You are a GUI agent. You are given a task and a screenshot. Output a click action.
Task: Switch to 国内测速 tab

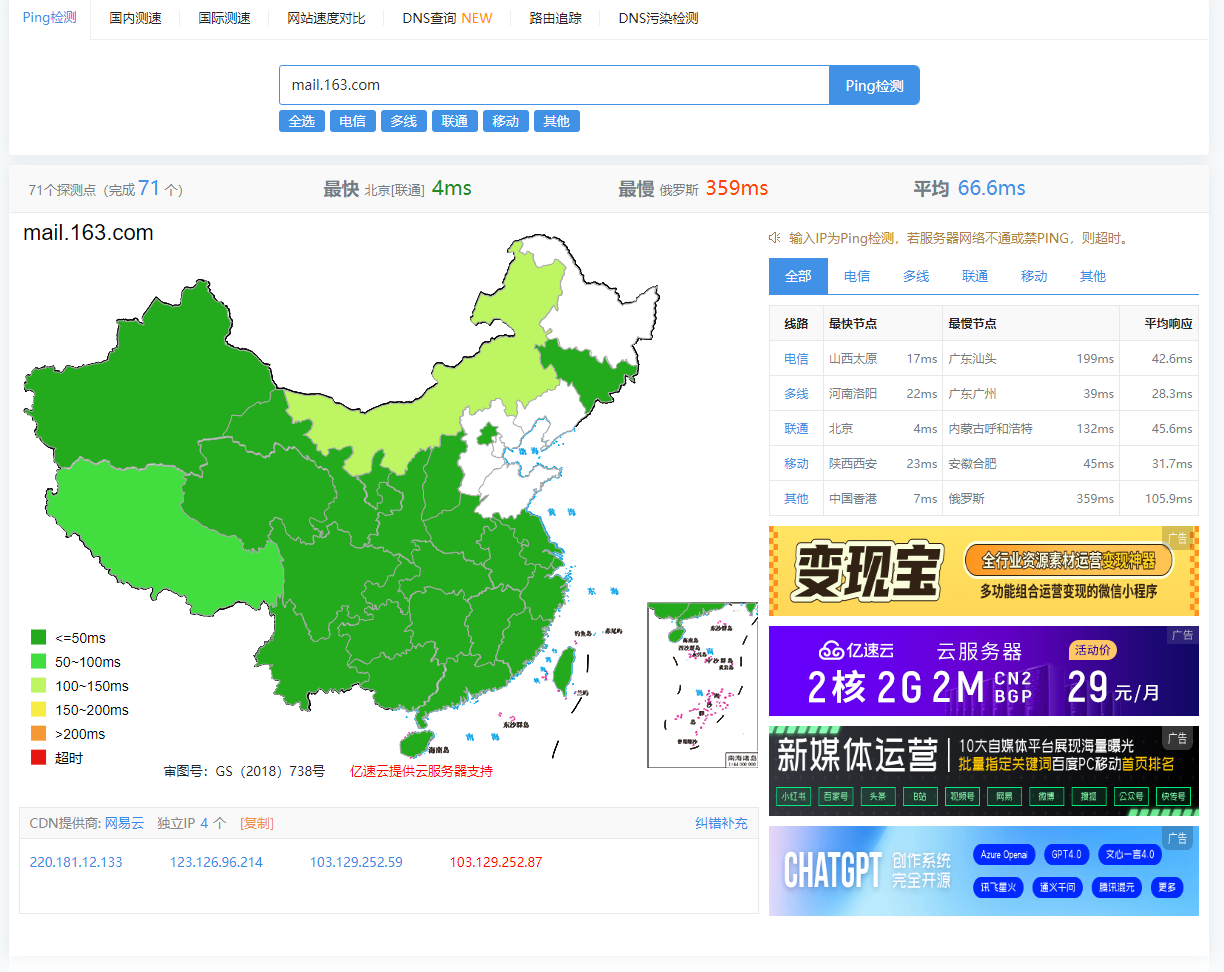tap(135, 18)
